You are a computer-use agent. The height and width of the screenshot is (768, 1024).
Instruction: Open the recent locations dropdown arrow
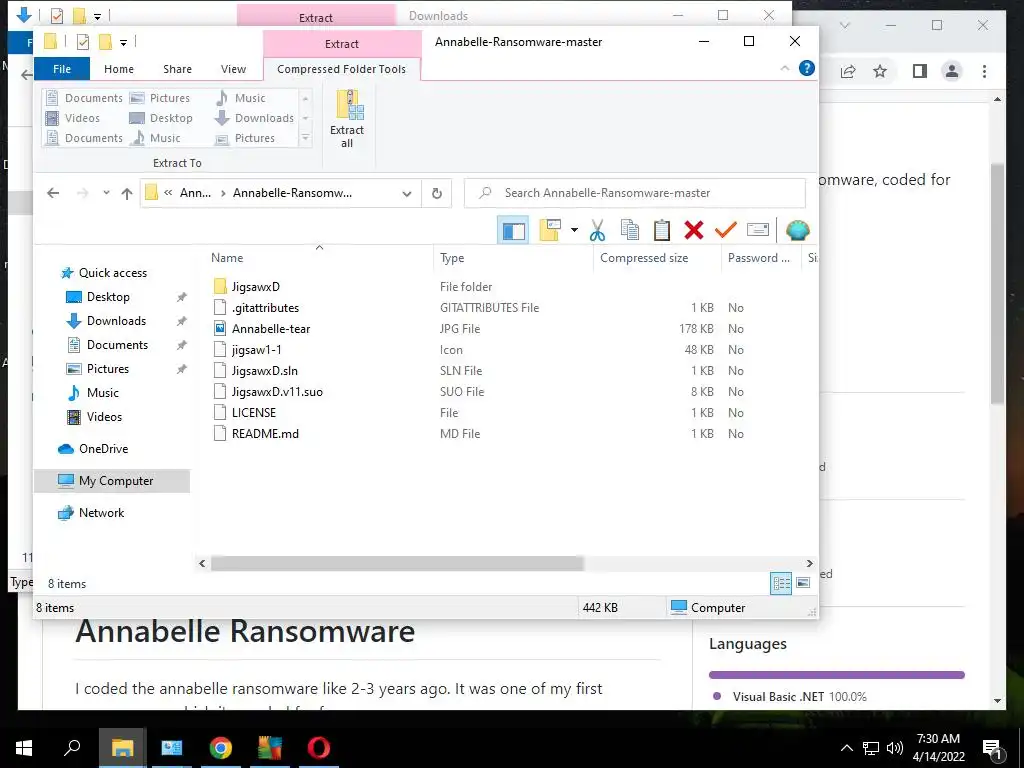[x=106, y=193]
